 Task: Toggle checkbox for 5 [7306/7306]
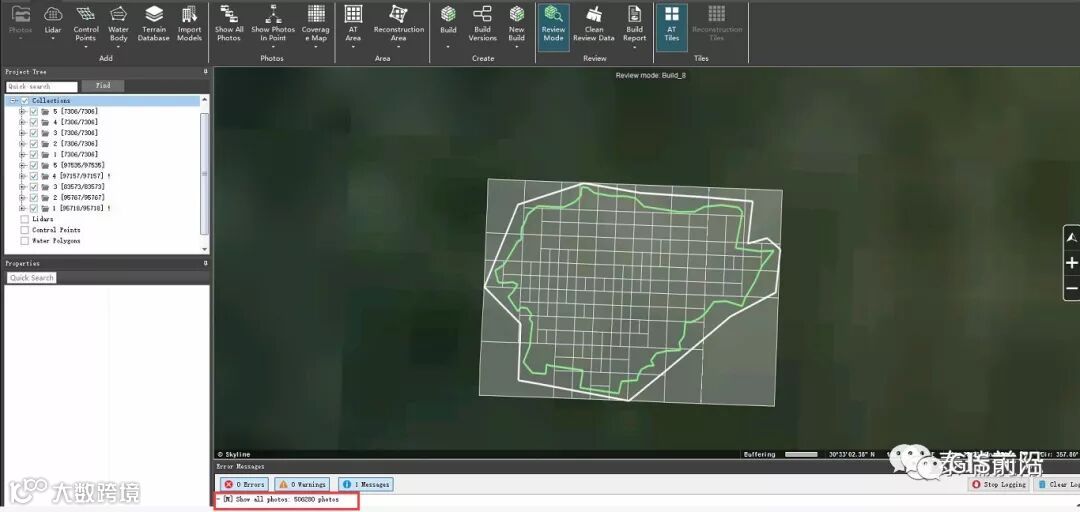pyautogui.click(x=34, y=112)
